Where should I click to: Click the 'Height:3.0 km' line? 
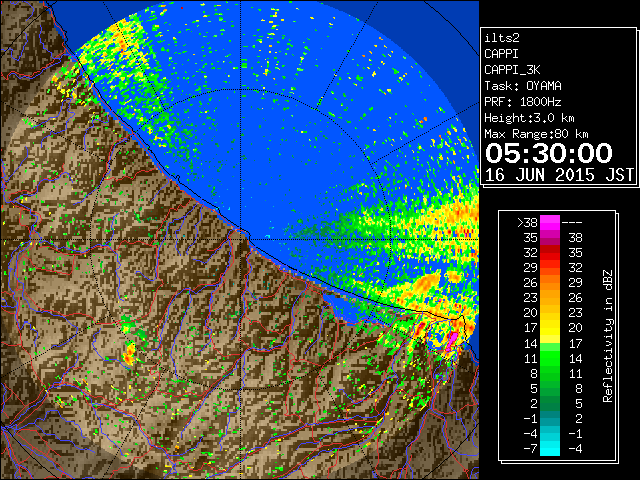point(529,118)
